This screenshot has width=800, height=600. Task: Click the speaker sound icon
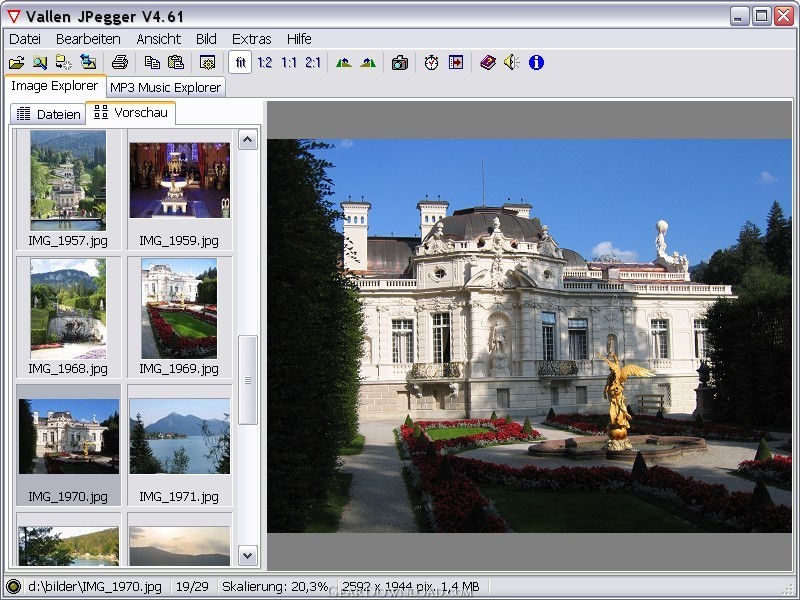coord(512,62)
